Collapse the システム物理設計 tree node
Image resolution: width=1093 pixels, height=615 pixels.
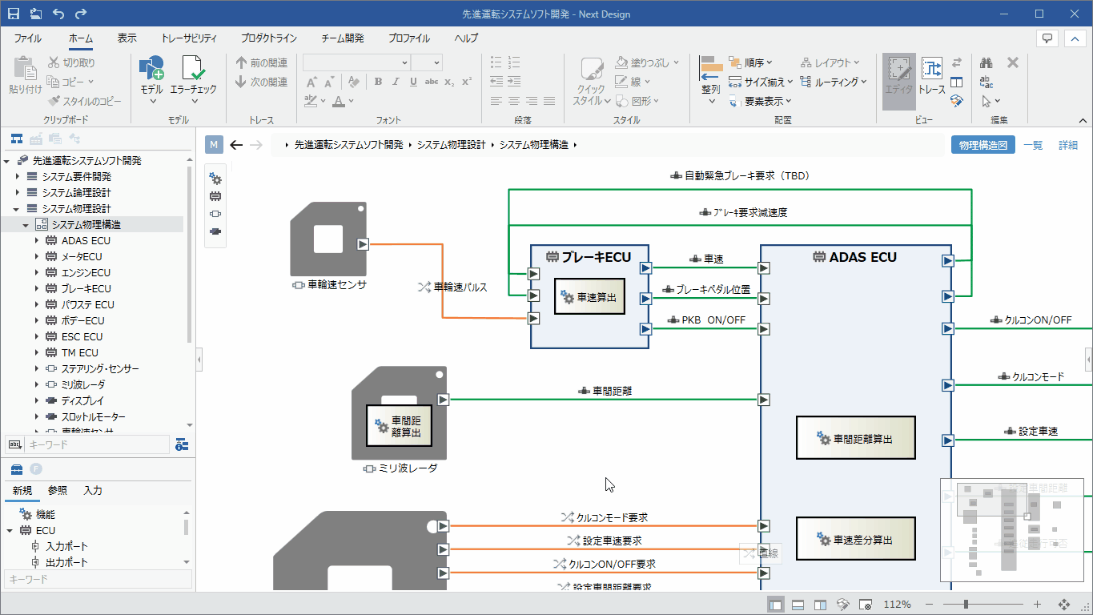coord(16,208)
